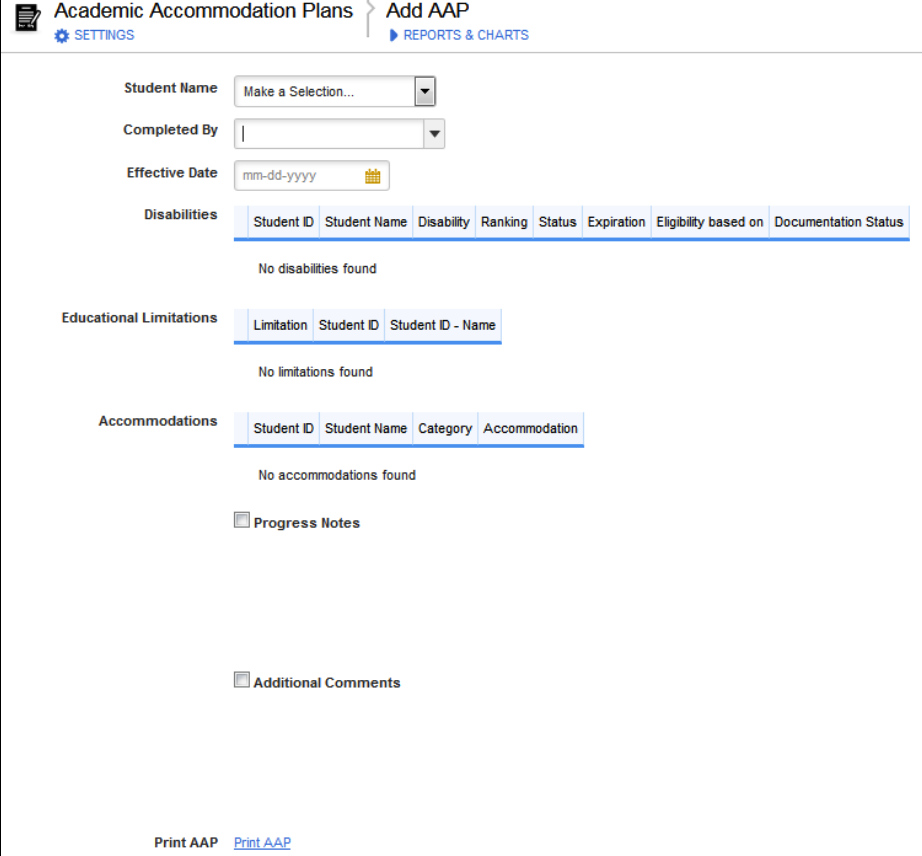The width and height of the screenshot is (922, 856).
Task: Open the Effective Date calendar picker icon
Action: tap(373, 176)
